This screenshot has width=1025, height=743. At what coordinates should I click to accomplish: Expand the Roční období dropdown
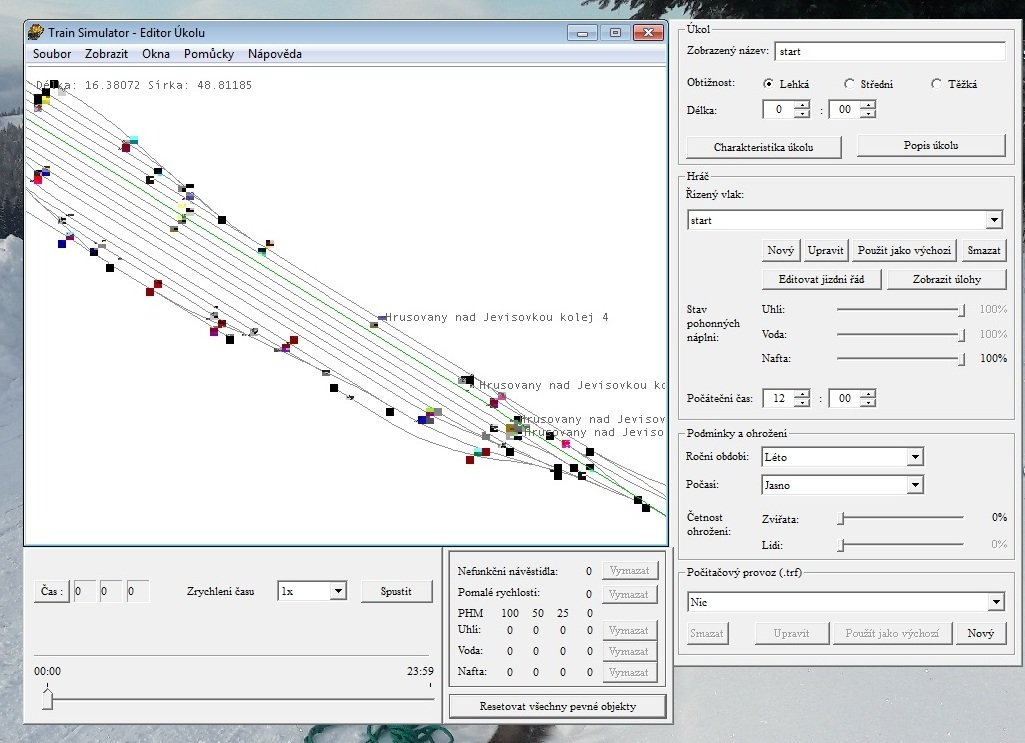914,457
